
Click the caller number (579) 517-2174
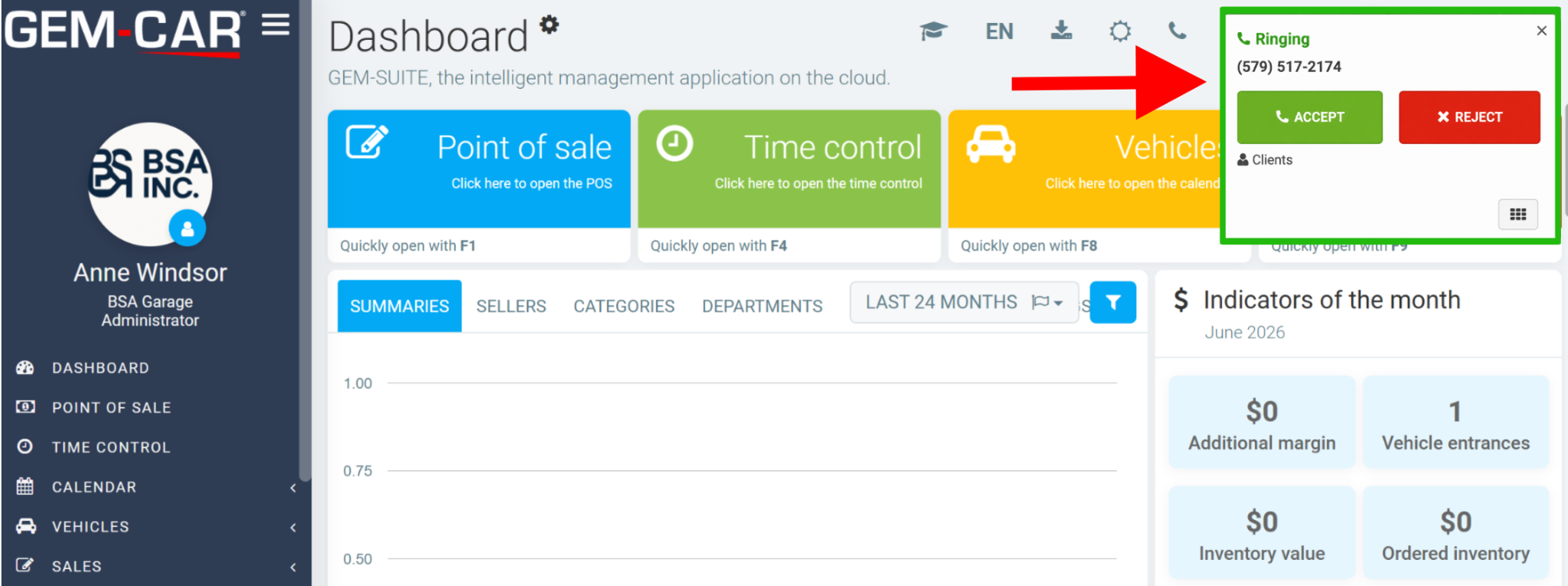coord(1289,67)
